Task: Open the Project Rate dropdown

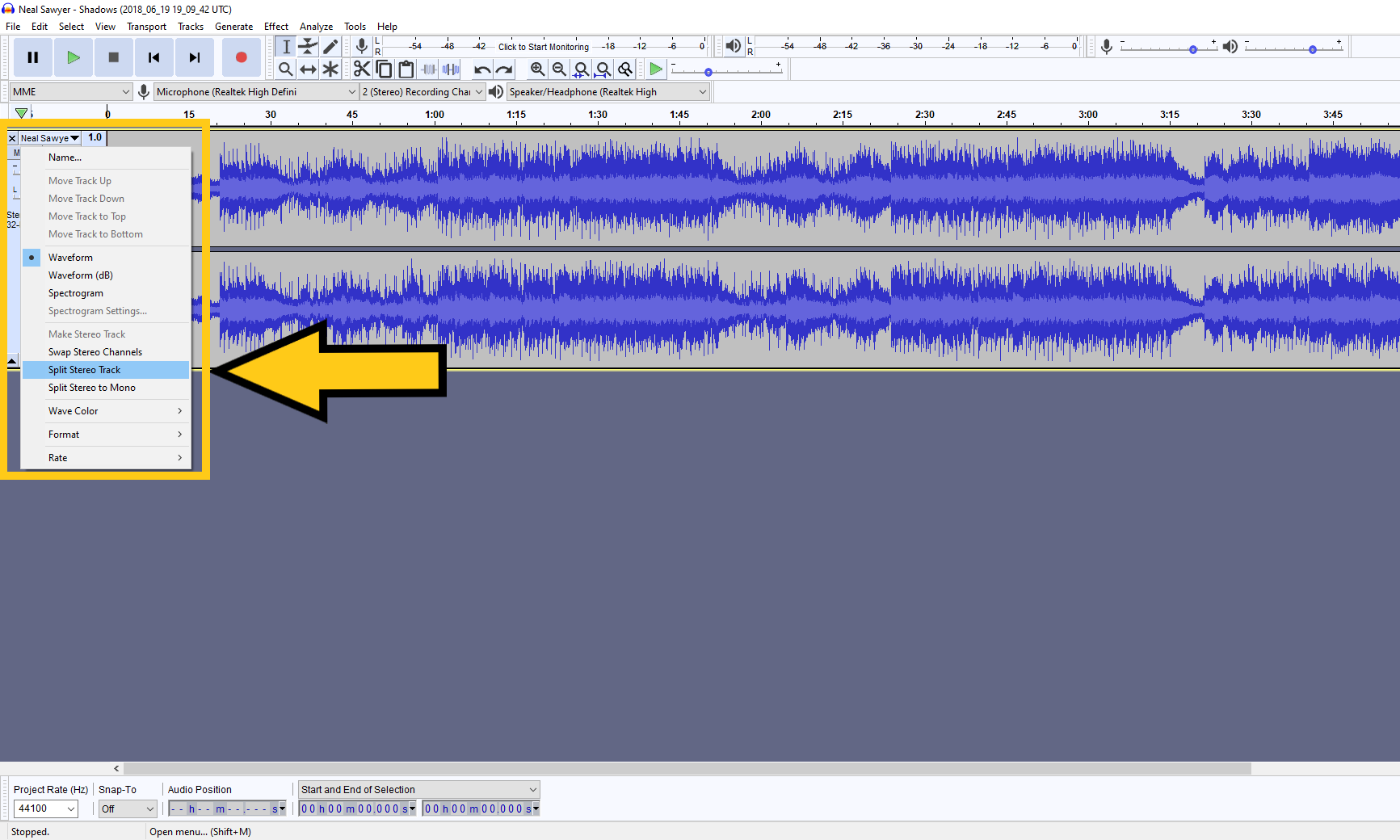Action: click(x=45, y=808)
